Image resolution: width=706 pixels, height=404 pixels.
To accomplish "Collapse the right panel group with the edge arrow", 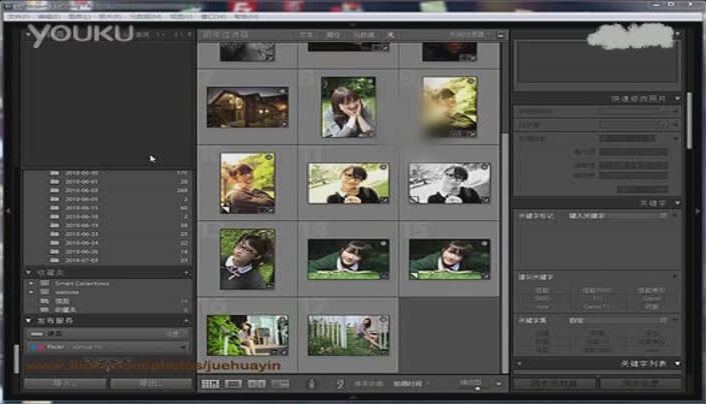I will click(698, 210).
